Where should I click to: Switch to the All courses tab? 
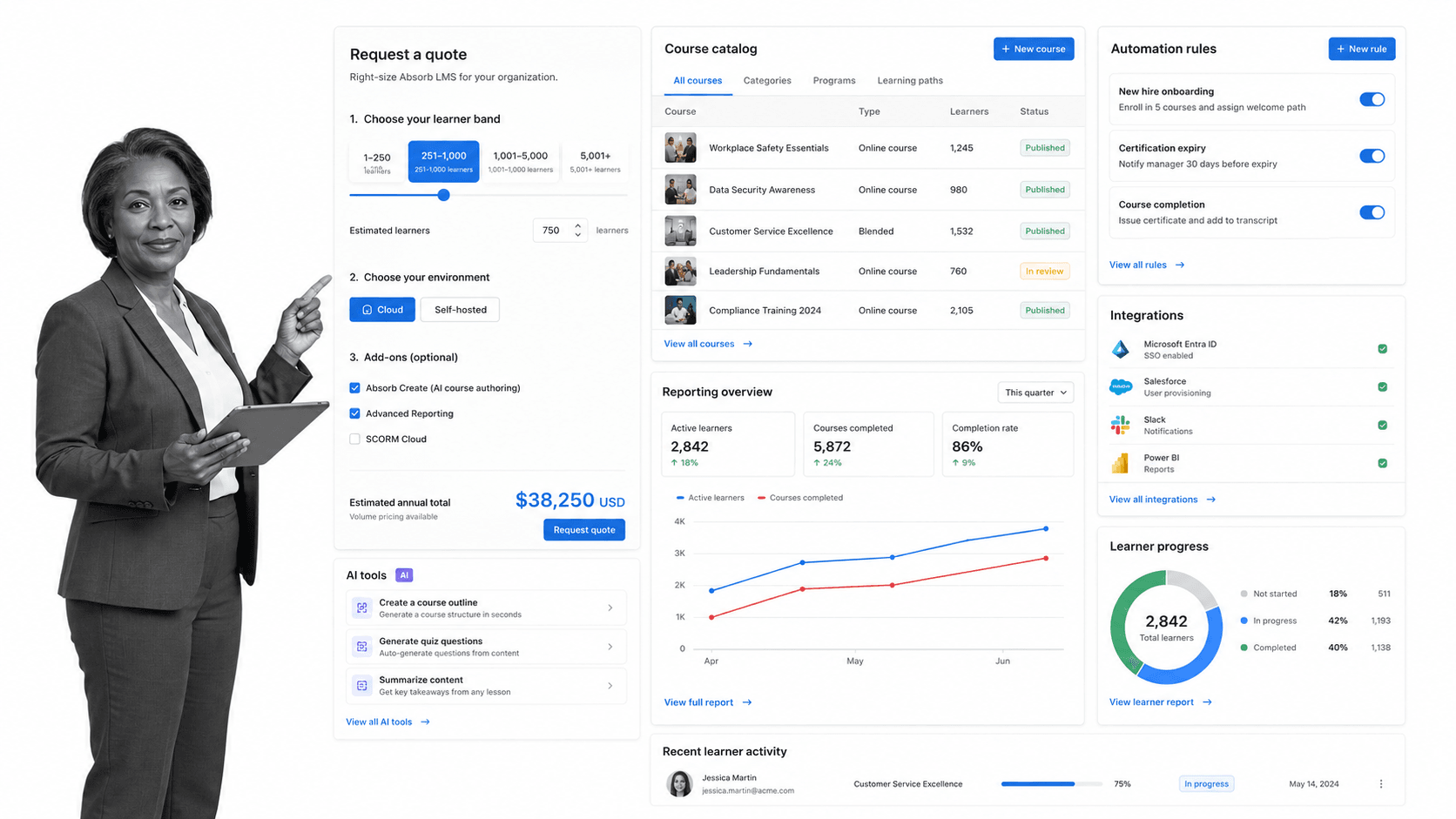[x=698, y=81]
